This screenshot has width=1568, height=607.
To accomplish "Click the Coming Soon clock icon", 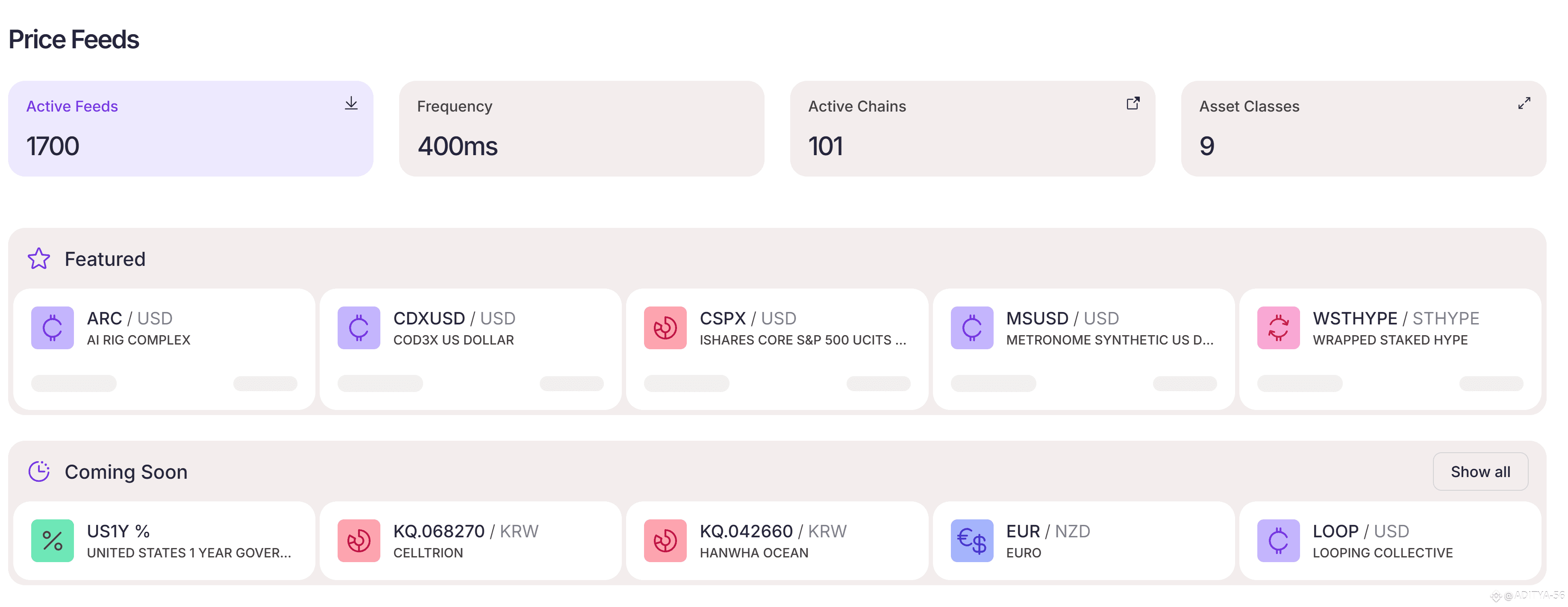I will click(39, 472).
